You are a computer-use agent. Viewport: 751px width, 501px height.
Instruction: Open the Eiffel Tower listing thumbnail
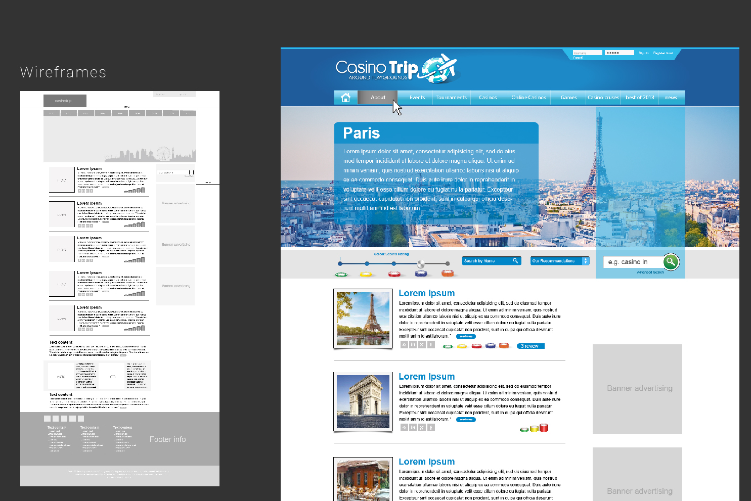coord(363,319)
